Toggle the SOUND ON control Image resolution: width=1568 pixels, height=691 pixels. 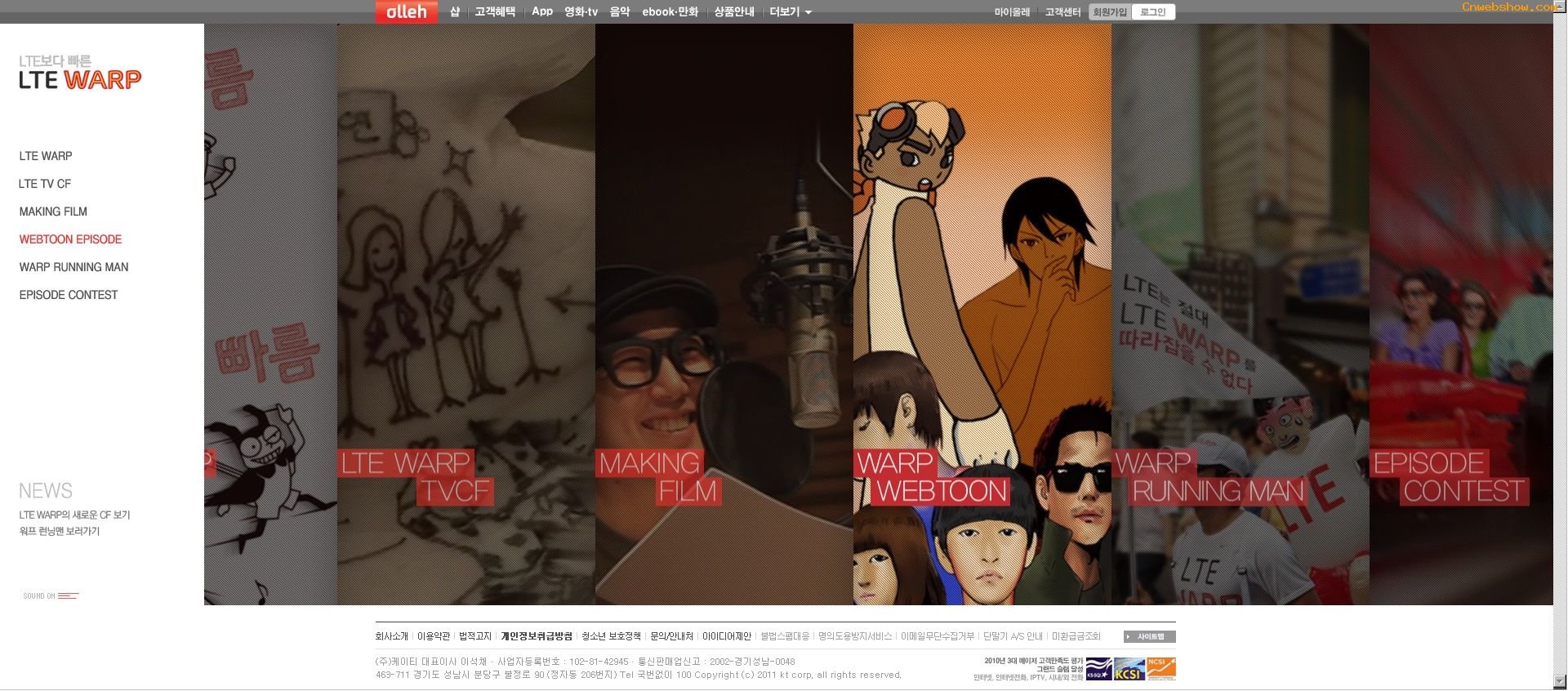[51, 595]
